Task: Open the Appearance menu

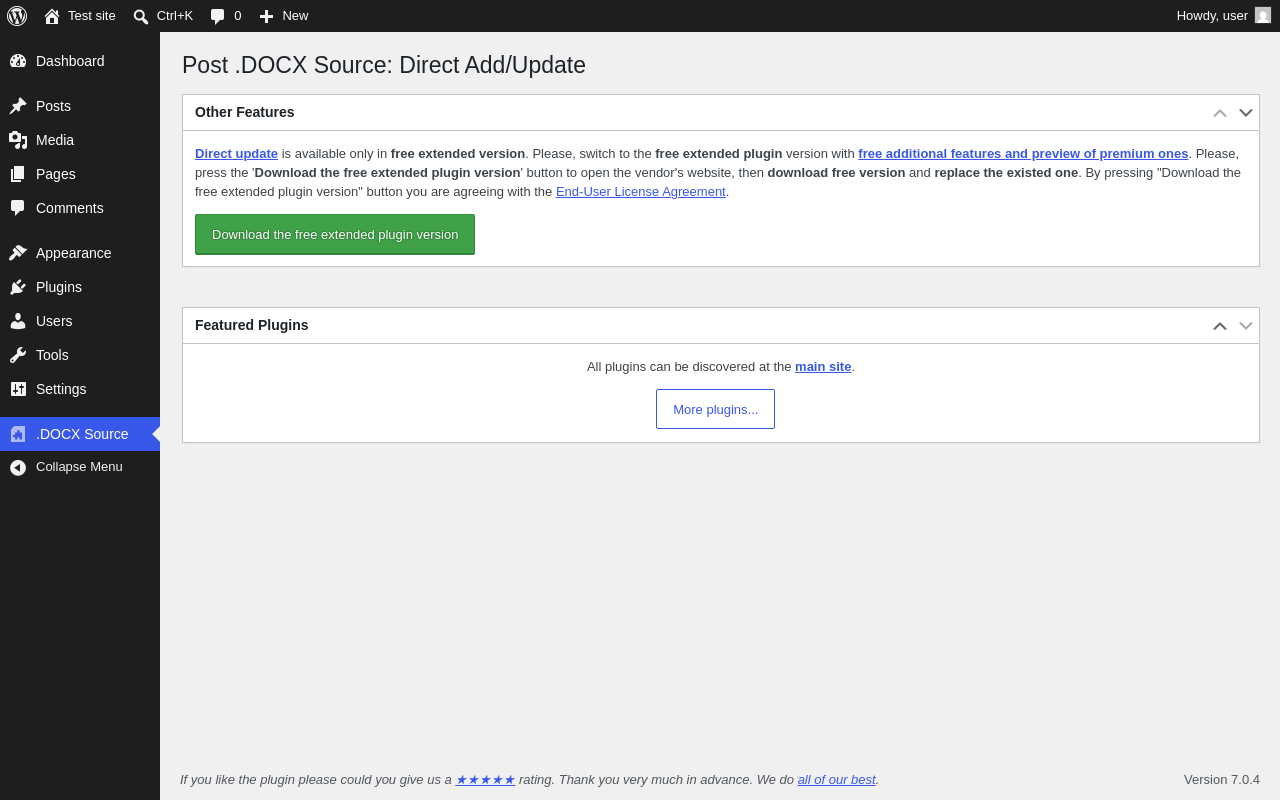Action: pos(80,253)
